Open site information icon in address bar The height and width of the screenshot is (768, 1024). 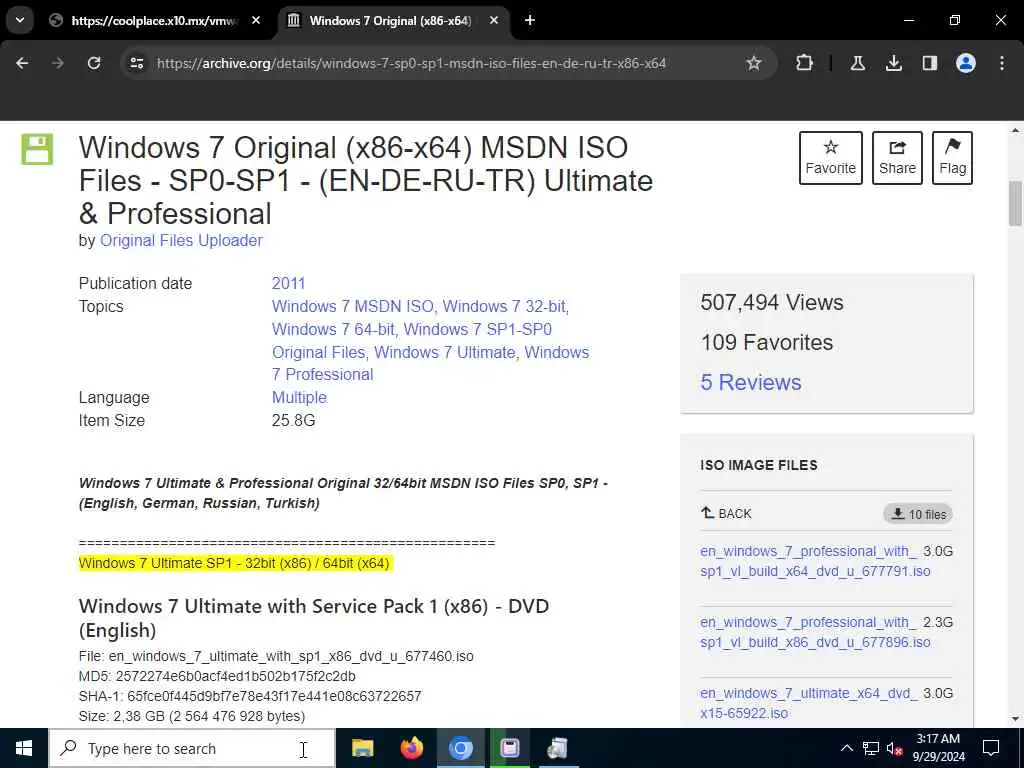[x=137, y=63]
